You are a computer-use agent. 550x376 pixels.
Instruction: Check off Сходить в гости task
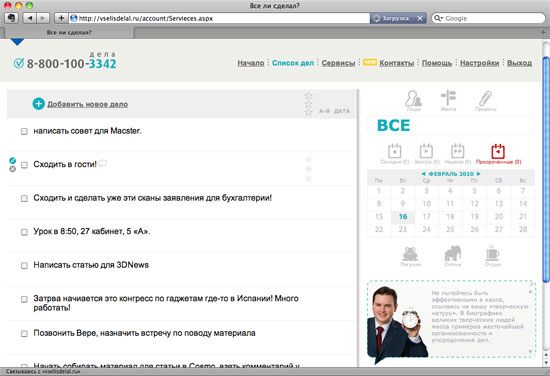[24, 165]
